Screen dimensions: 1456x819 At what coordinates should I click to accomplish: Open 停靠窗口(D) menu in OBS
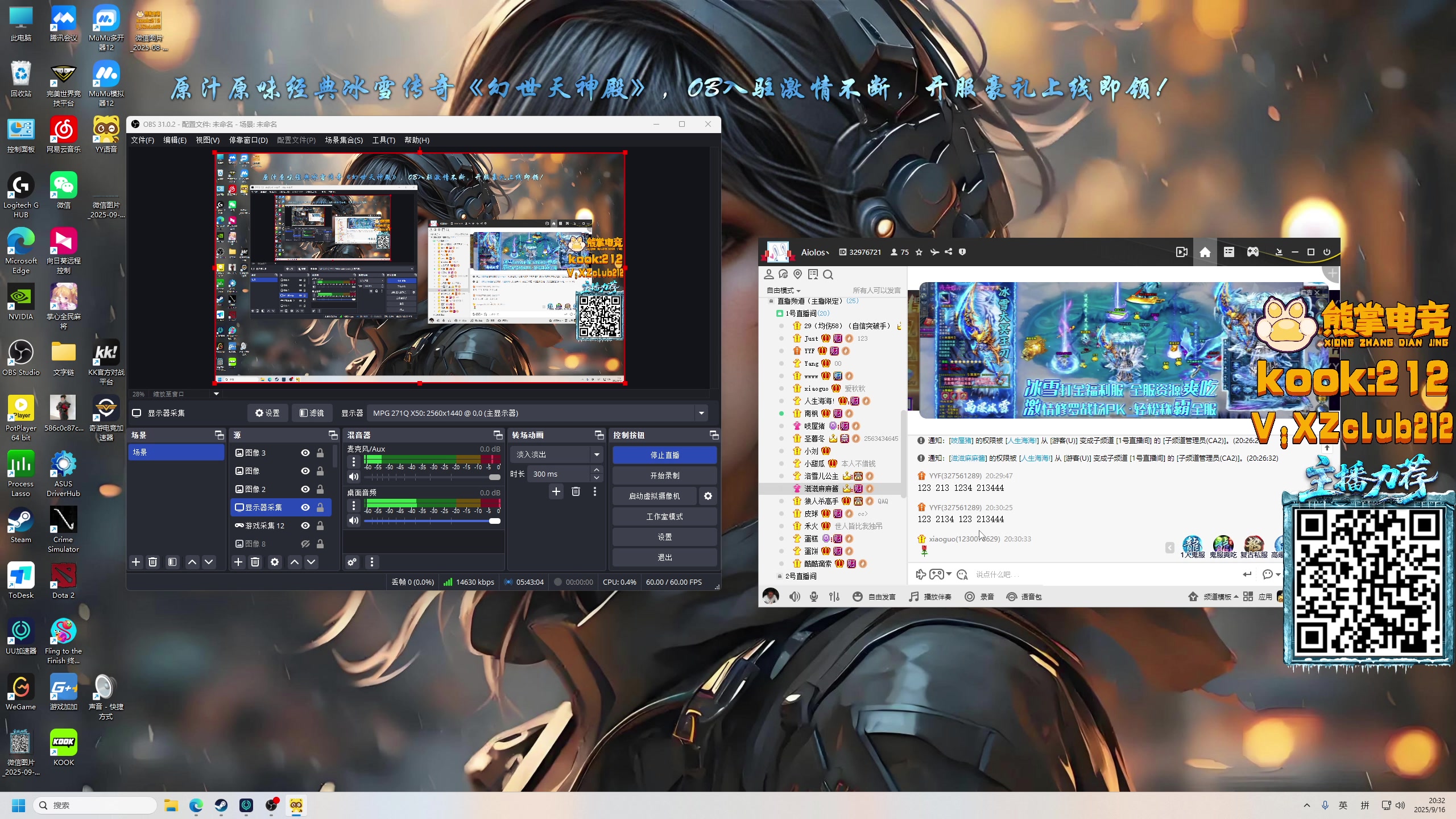click(x=248, y=140)
